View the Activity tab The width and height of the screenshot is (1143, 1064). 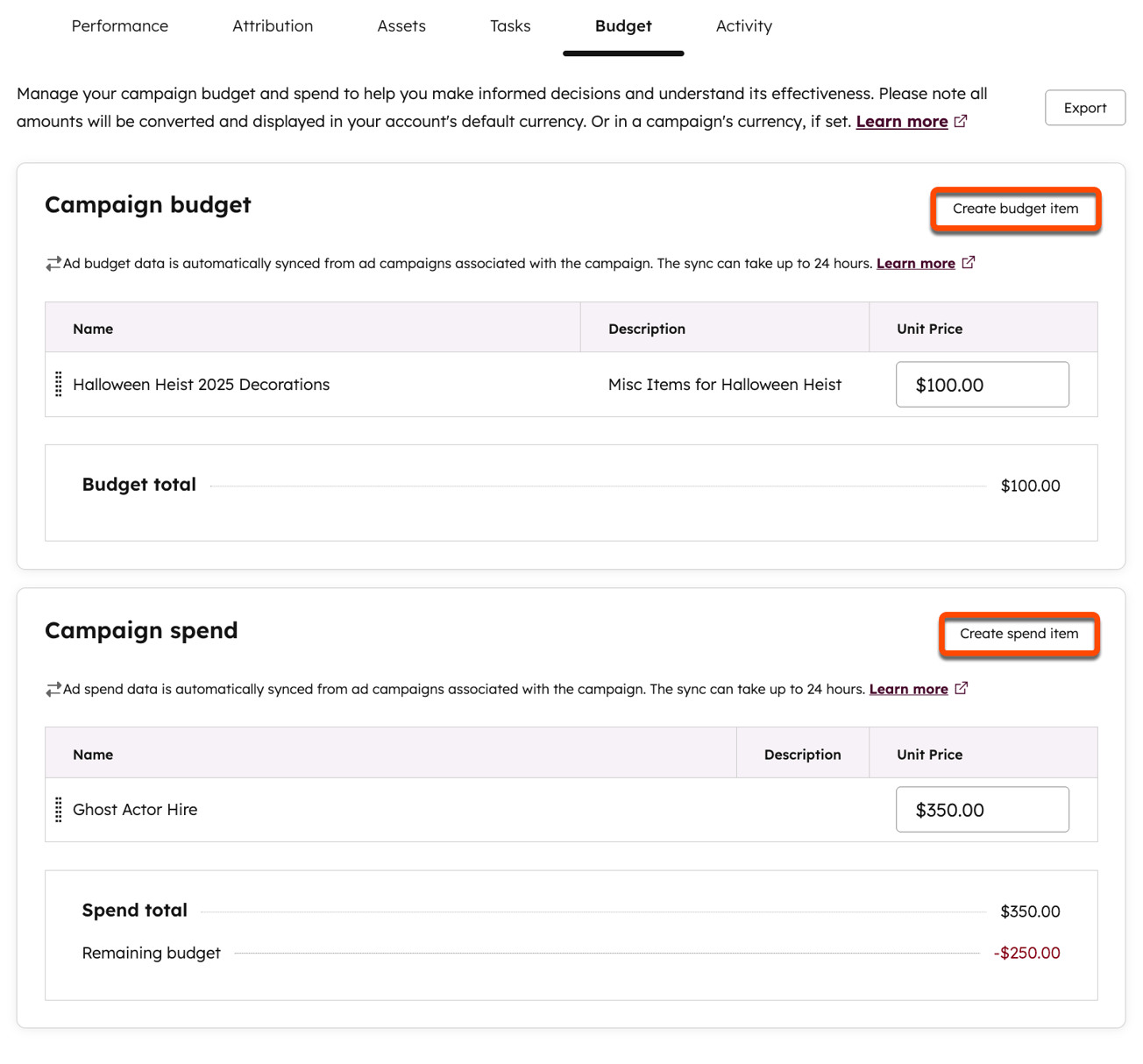coord(743,25)
